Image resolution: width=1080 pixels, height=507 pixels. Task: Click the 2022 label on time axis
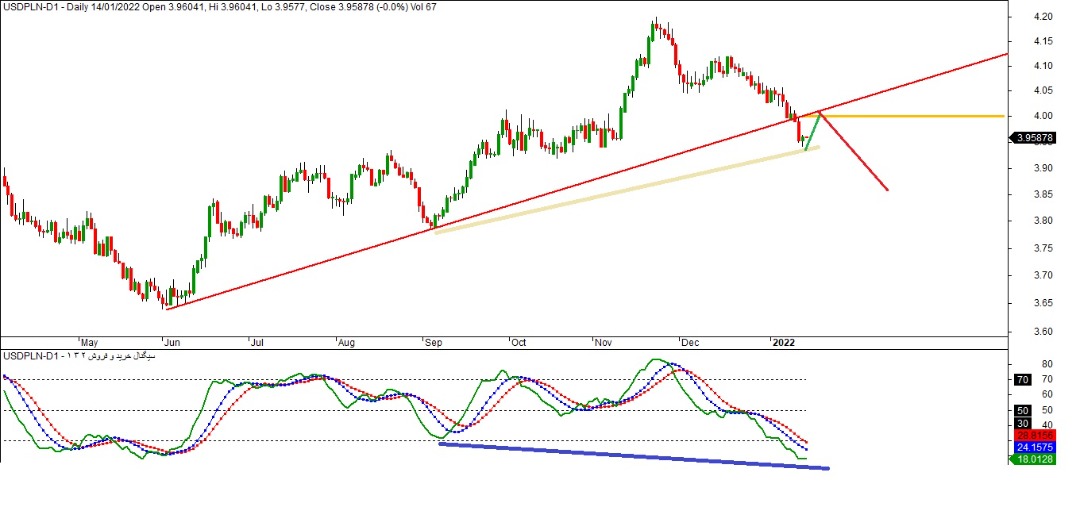(x=783, y=342)
